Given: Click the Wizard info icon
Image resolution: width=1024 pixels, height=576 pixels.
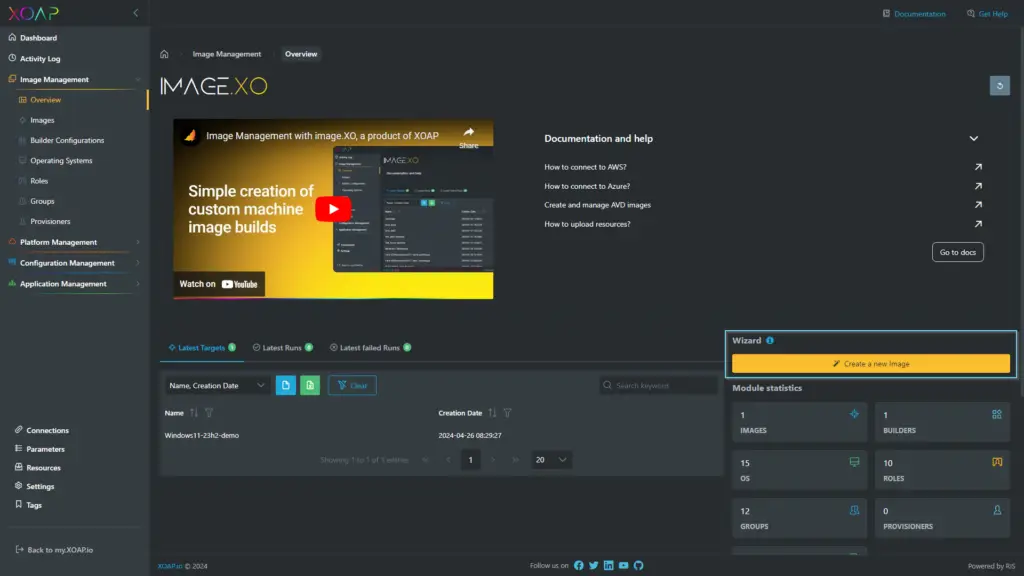Looking at the screenshot, I should (x=769, y=341).
